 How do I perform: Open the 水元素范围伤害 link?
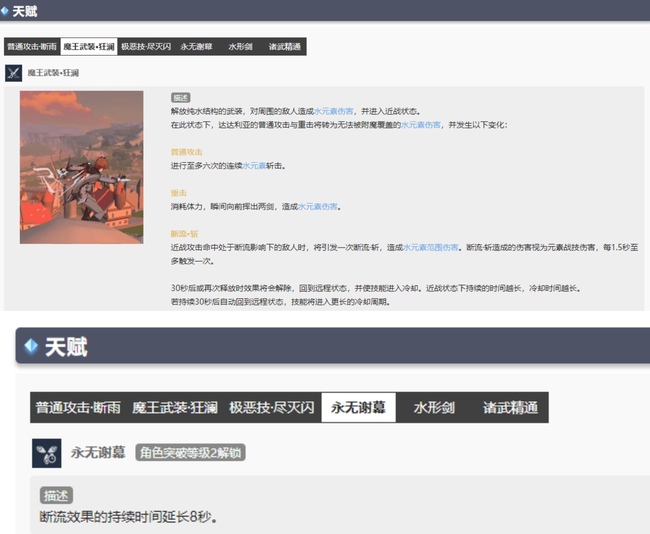(431, 247)
